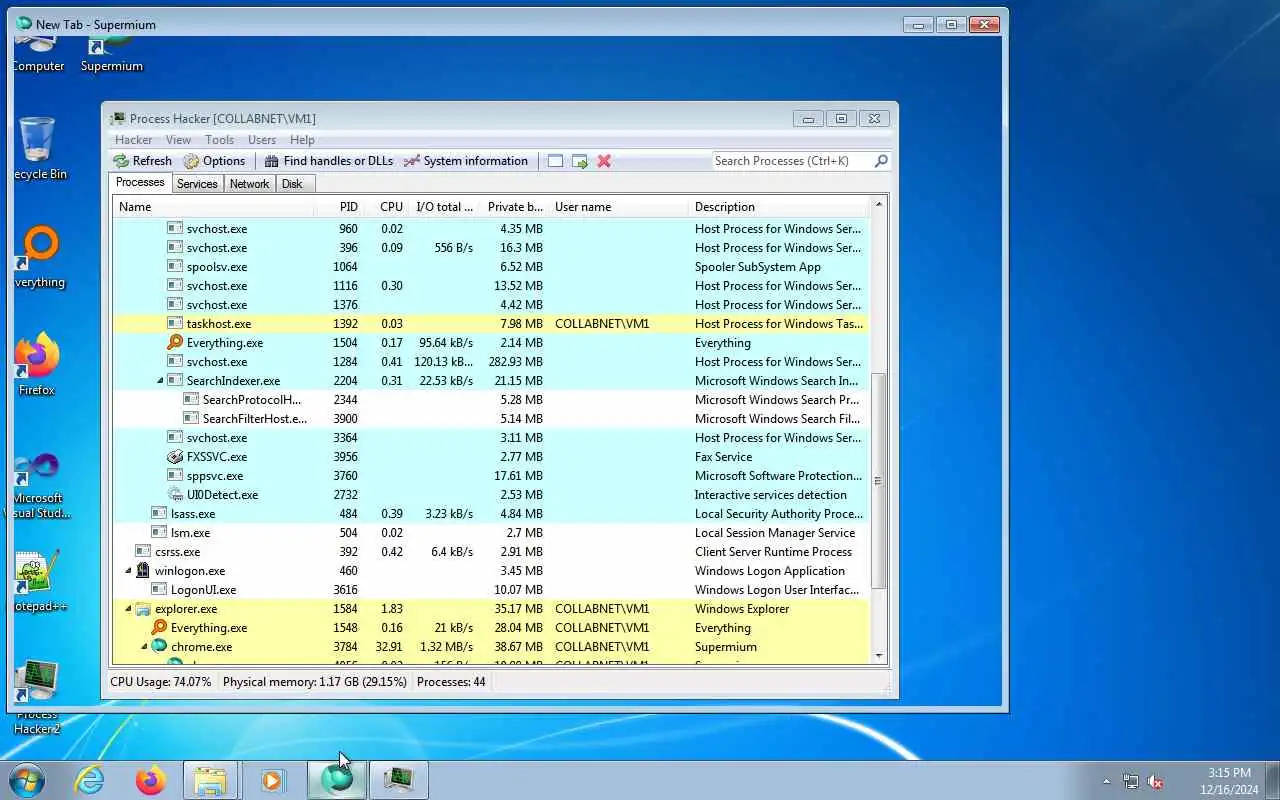Click the process list scroll up arrow

[879, 206]
